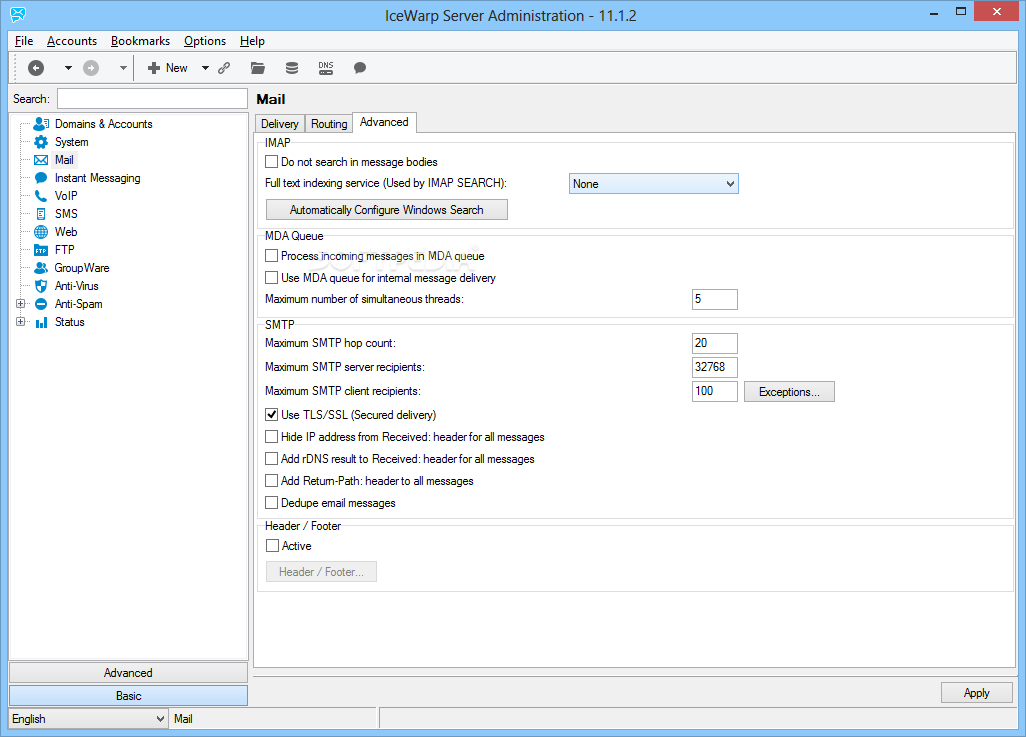Select Domains & Accounts icon in tree
This screenshot has height=737, width=1026.
41,124
